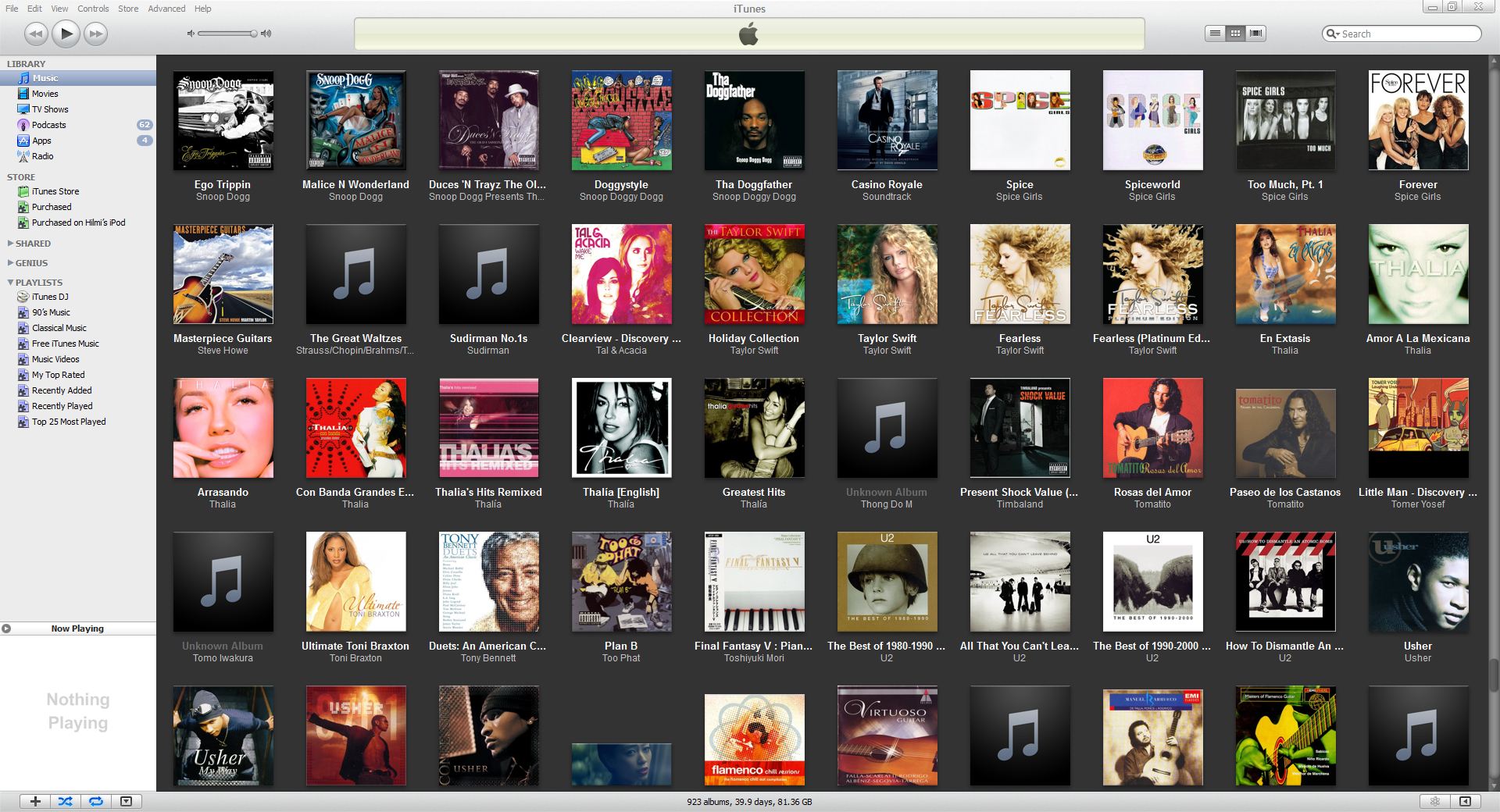Switch to list view

[1215, 34]
